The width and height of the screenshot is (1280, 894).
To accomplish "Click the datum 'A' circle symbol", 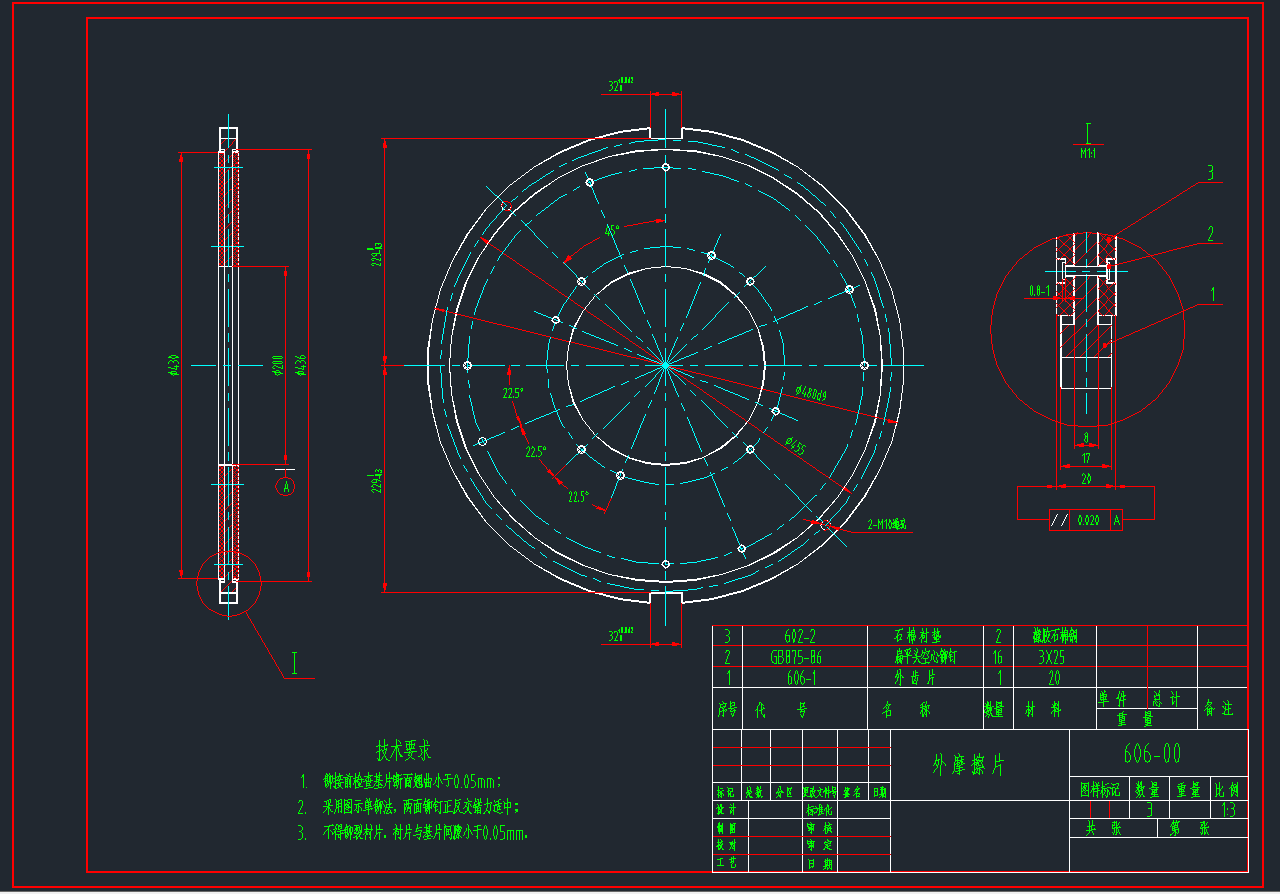I will click(287, 487).
